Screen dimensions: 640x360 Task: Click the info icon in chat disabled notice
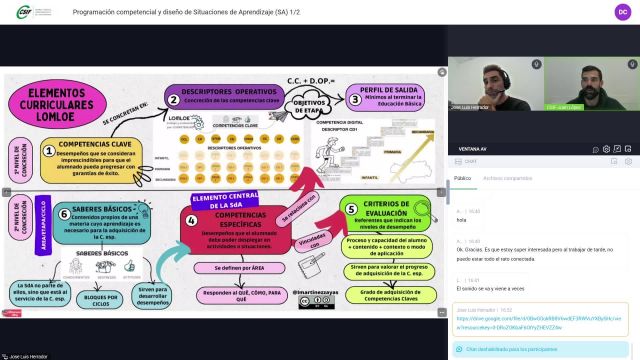coord(459,349)
